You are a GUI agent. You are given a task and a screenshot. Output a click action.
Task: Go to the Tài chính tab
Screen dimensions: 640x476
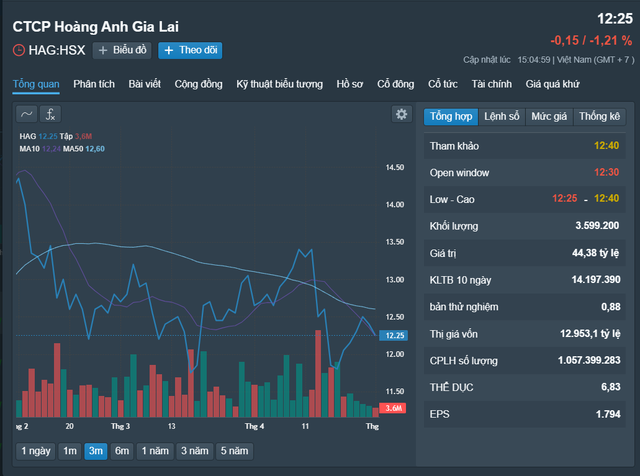pos(492,84)
